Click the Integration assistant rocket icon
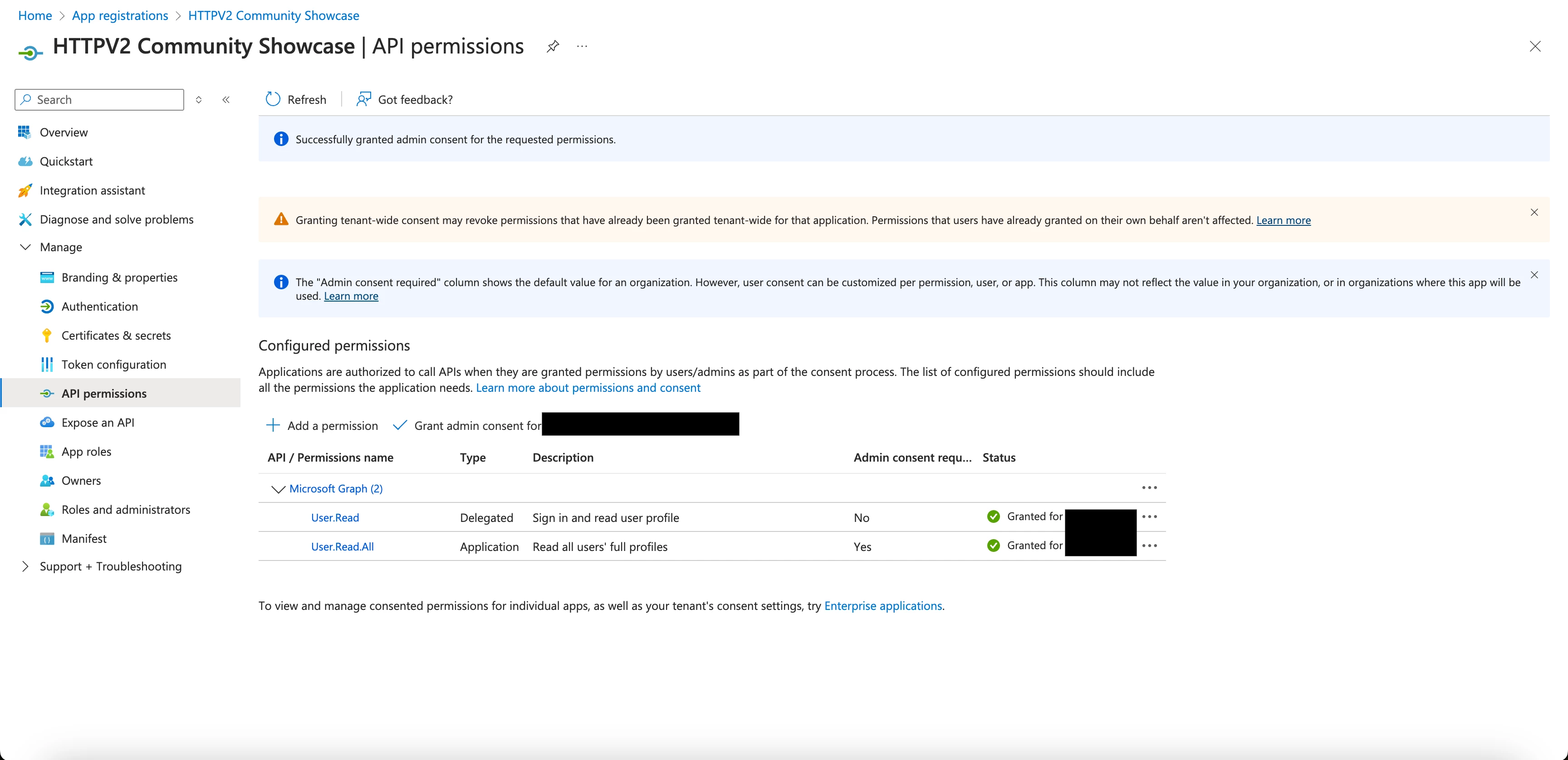1568x760 pixels. tap(24, 190)
